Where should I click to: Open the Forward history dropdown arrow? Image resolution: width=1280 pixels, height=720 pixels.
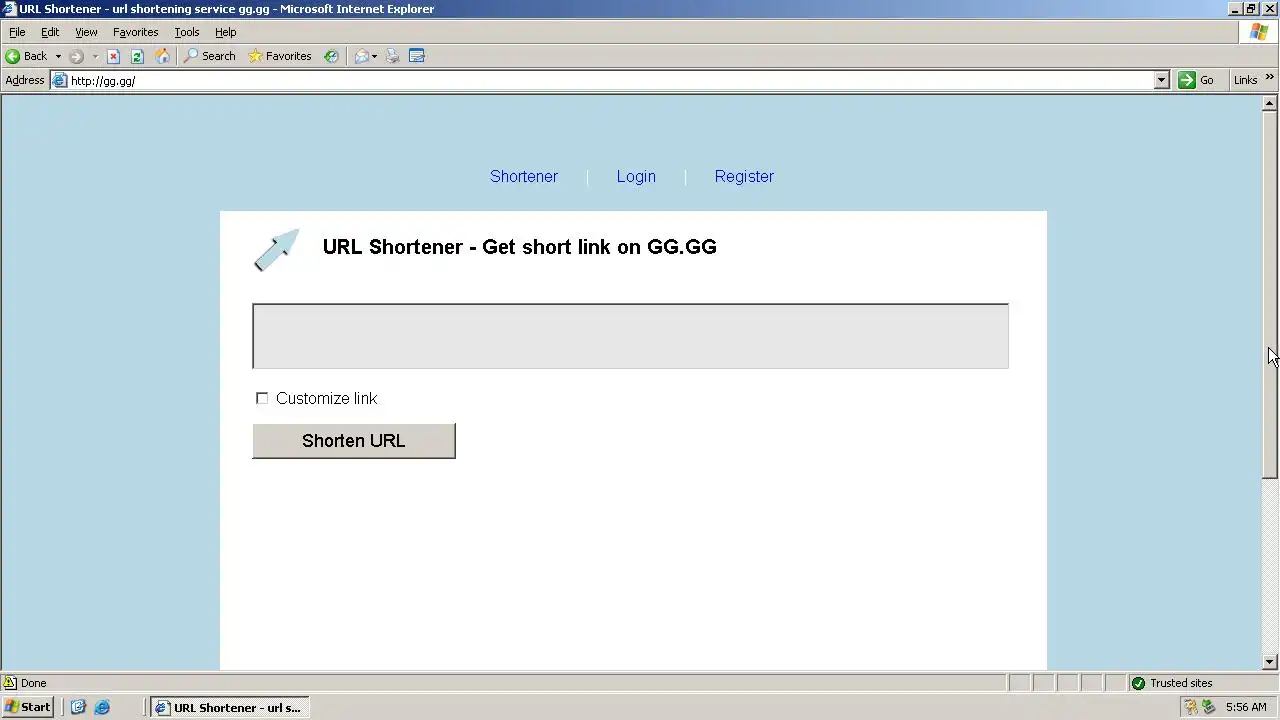(x=95, y=56)
